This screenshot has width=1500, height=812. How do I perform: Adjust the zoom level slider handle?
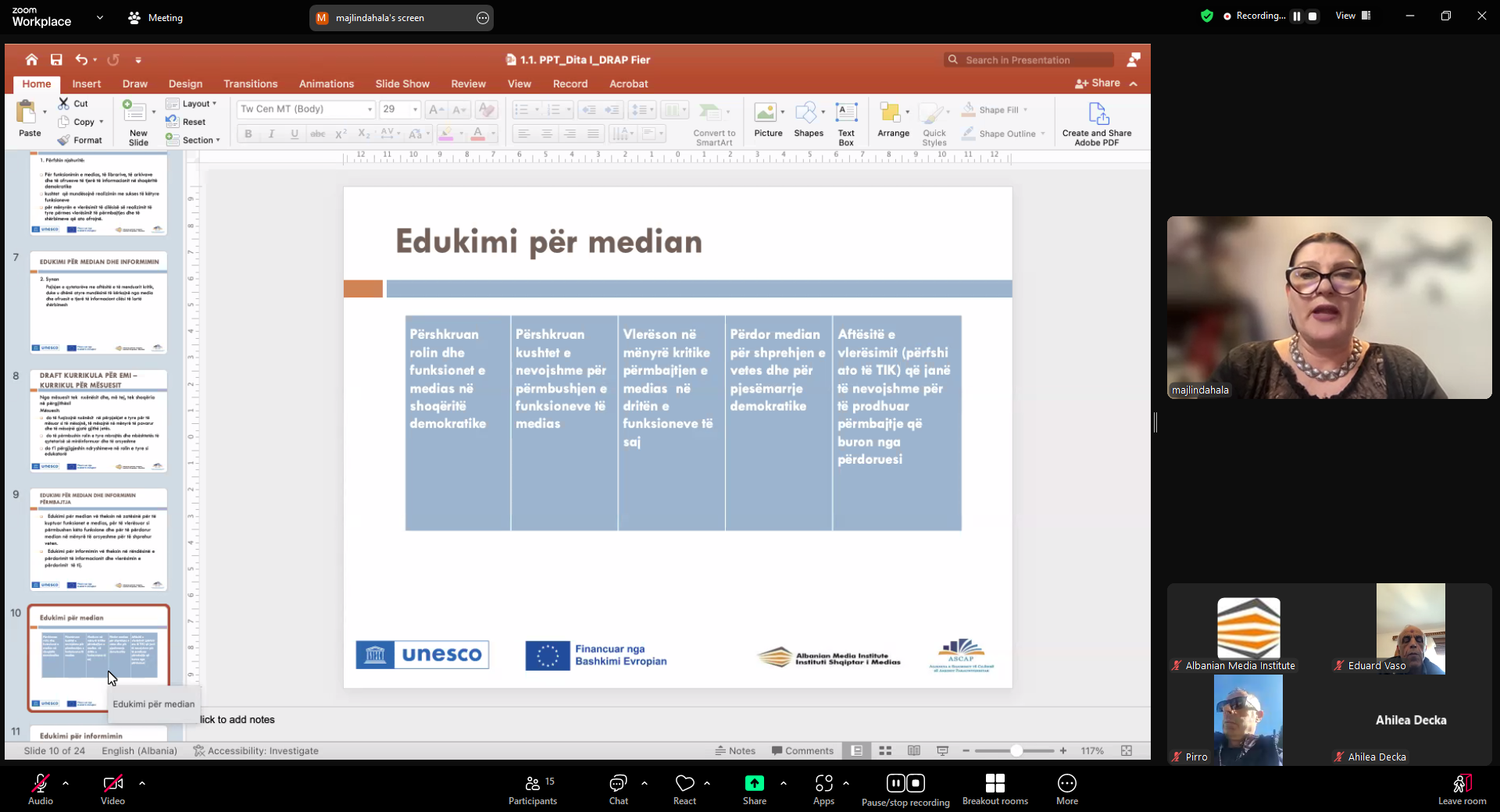point(1016,750)
